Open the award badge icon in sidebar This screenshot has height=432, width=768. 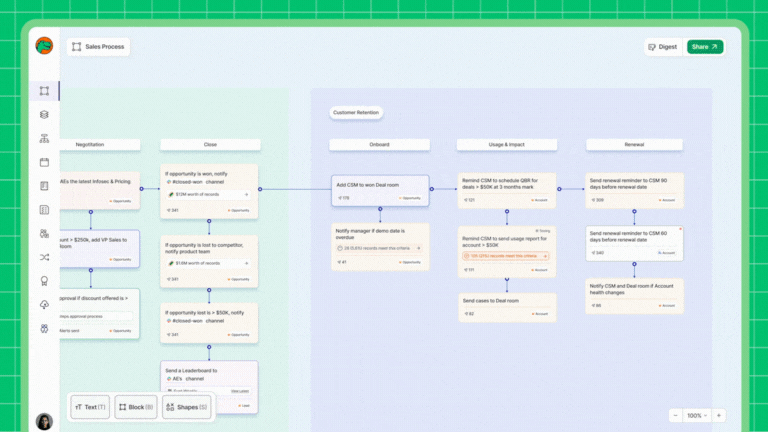coord(44,281)
